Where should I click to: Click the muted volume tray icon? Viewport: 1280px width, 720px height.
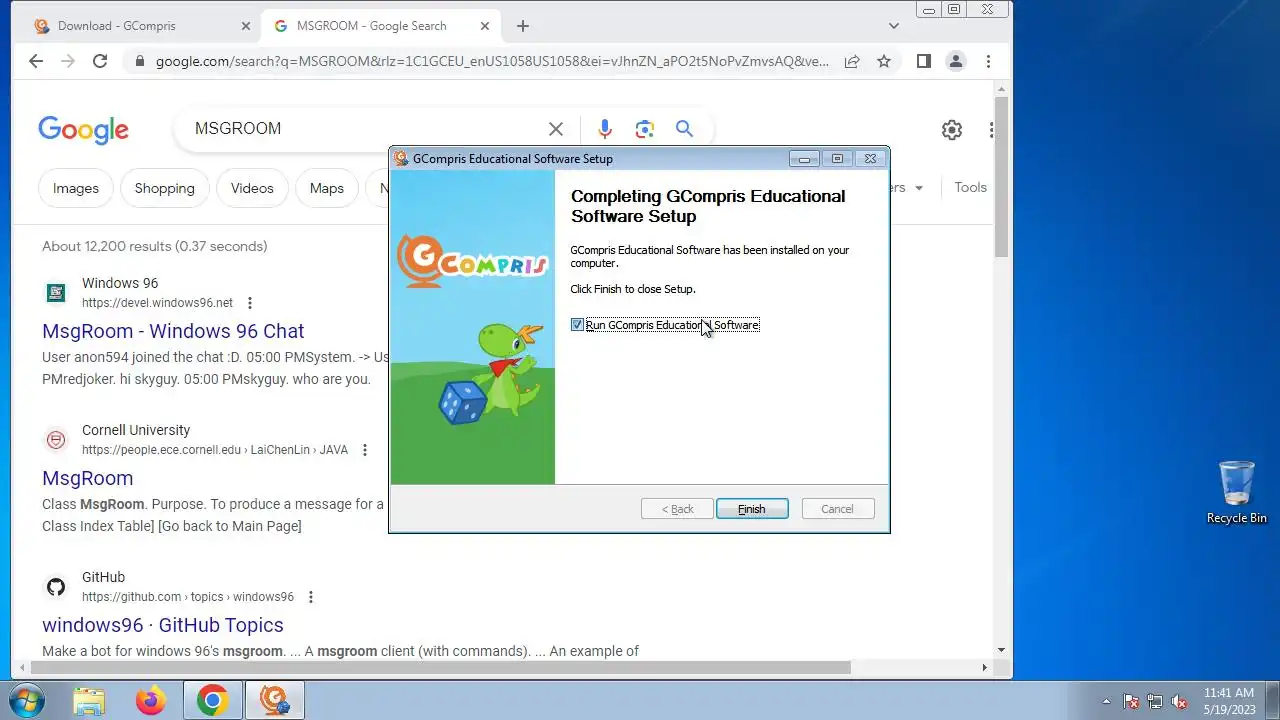pos(1179,701)
